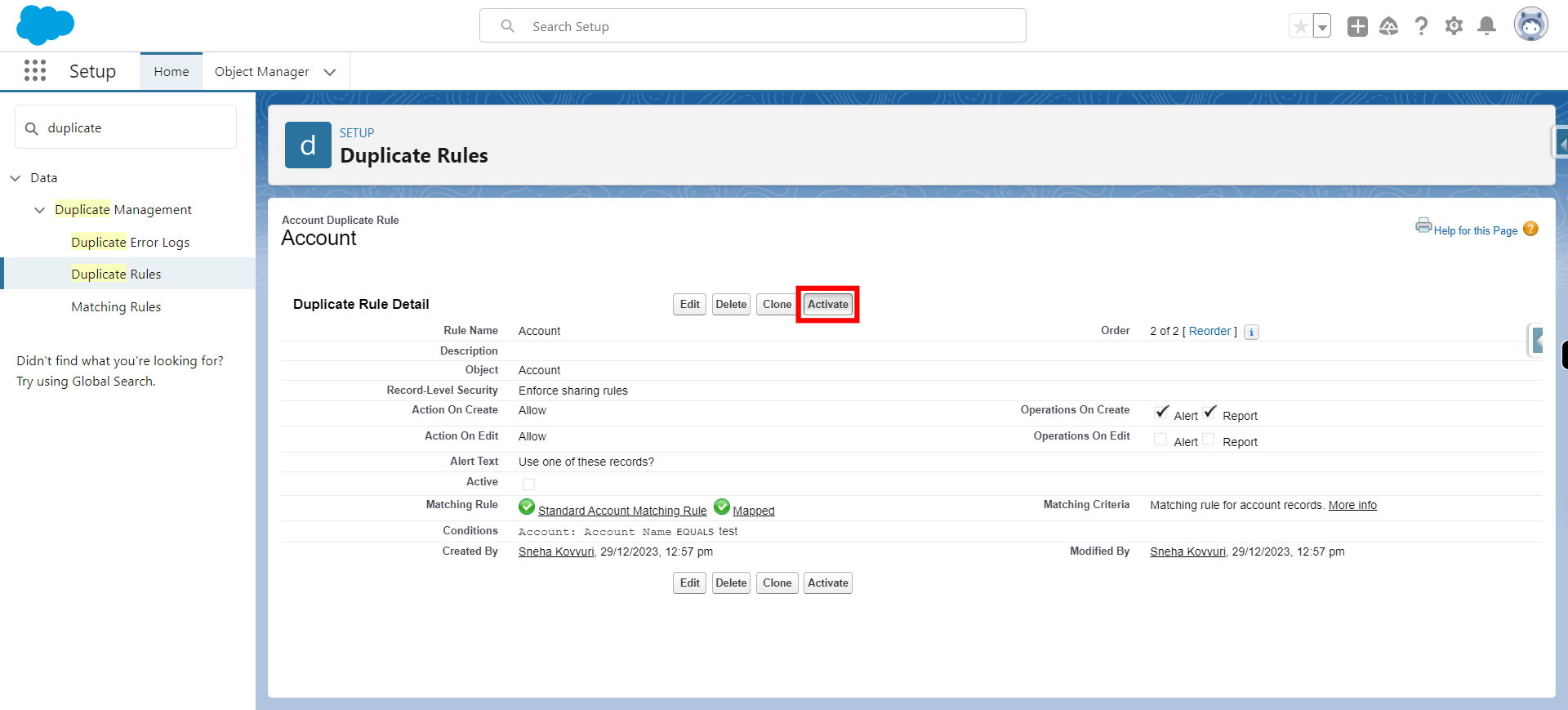Screen dimensions: 1568x710
Task: Click the Quick Find search icon
Action: [x=32, y=128]
